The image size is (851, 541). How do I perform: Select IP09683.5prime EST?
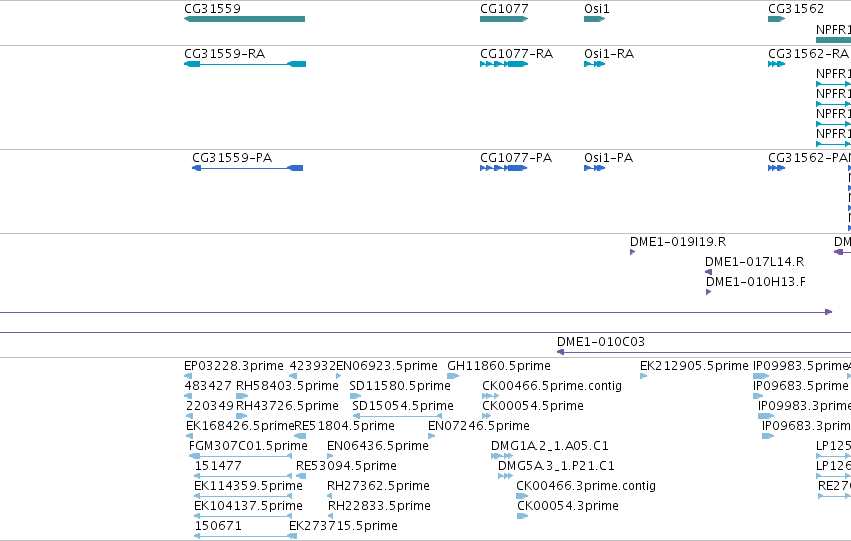tap(759, 396)
